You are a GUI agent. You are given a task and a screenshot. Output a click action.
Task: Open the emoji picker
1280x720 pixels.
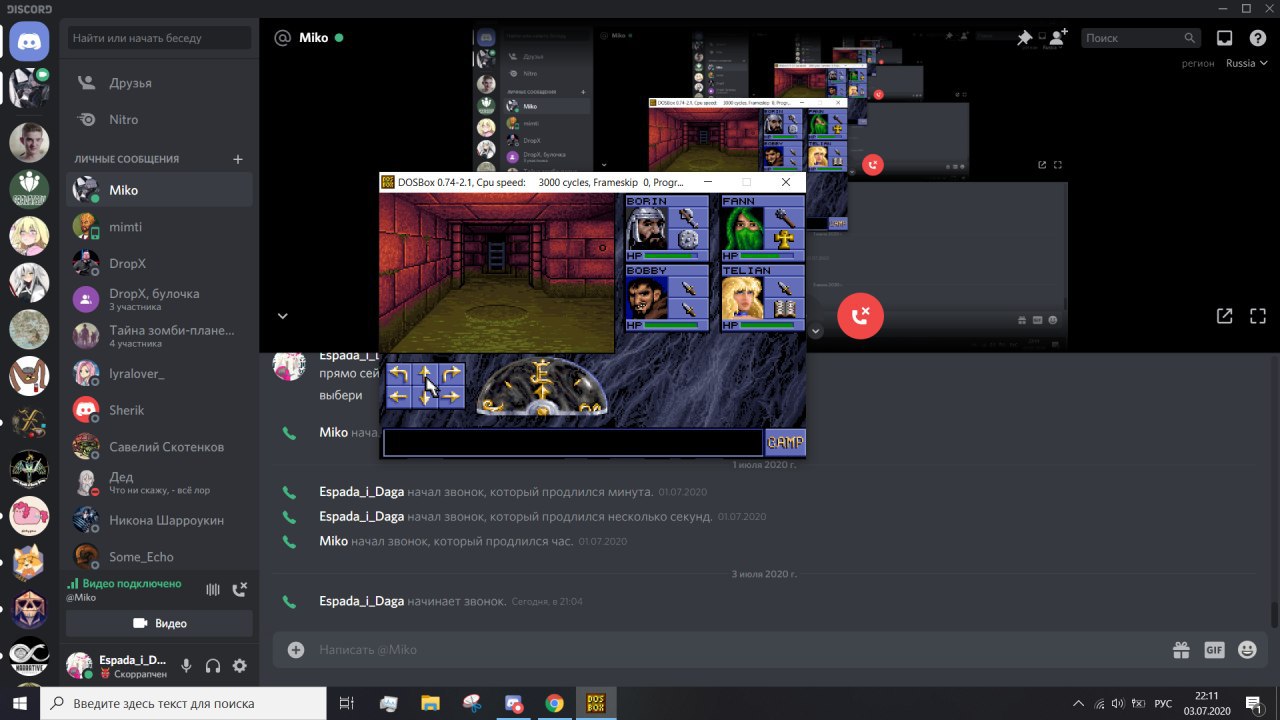coord(1247,650)
